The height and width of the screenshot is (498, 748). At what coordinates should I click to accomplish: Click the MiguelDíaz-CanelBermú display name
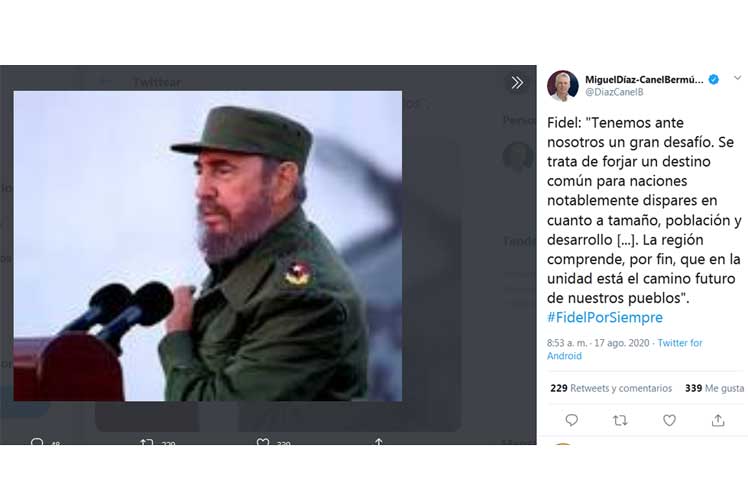(644, 80)
